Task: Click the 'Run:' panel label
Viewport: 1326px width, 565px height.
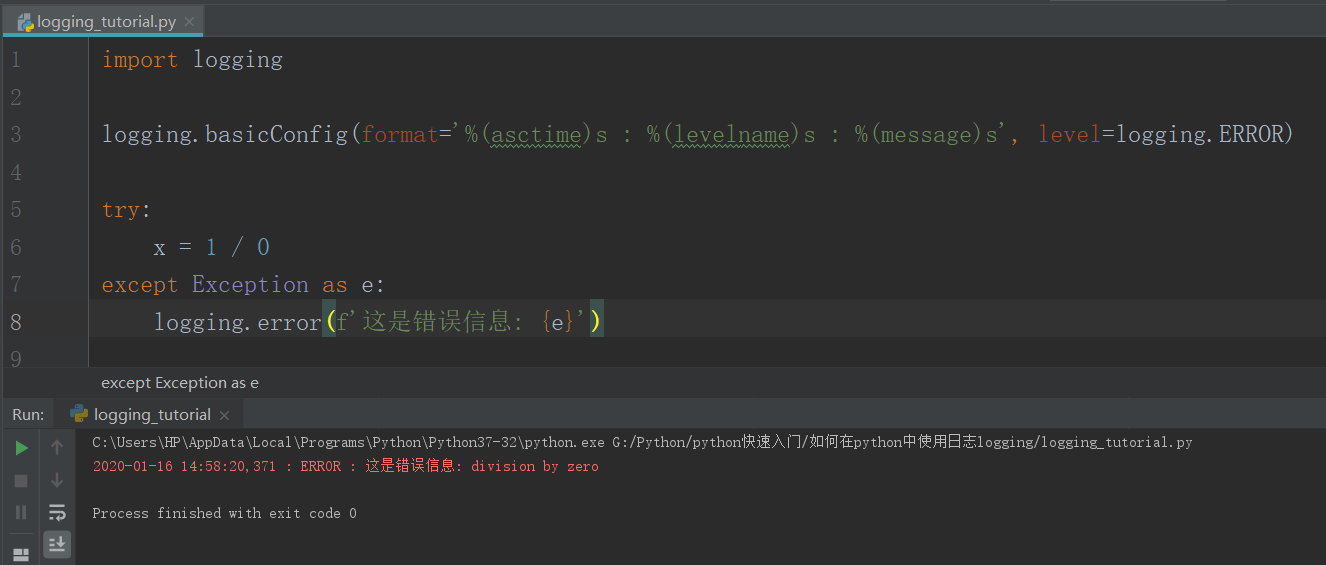Action: point(28,414)
